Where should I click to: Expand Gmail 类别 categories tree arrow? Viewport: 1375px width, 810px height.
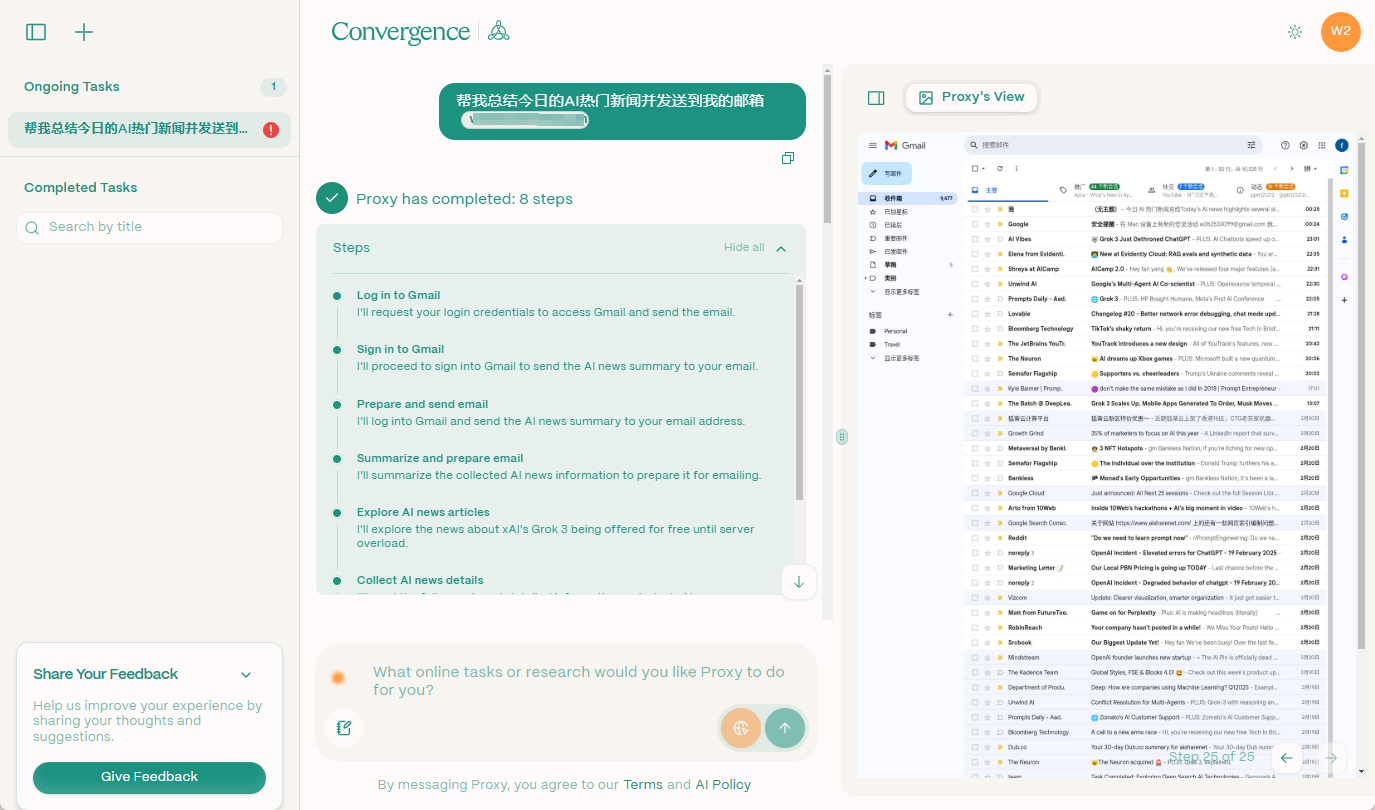click(x=866, y=277)
